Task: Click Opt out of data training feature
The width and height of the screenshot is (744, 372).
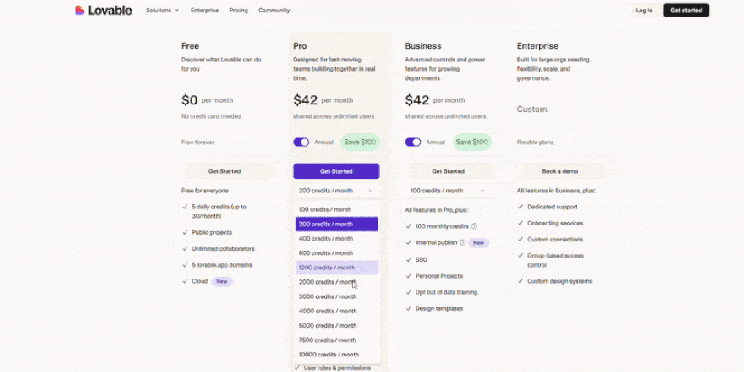Action: click(x=446, y=292)
